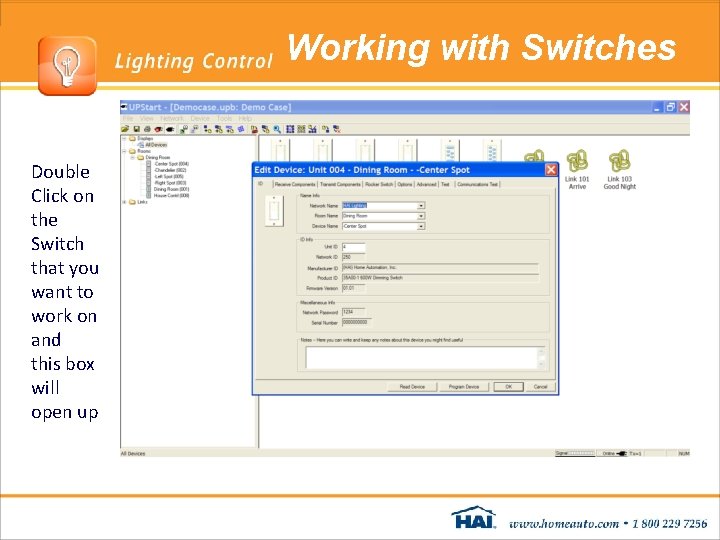Screen dimensions: 720x540
Task: Click the Firmware Version field
Action: tap(354, 288)
